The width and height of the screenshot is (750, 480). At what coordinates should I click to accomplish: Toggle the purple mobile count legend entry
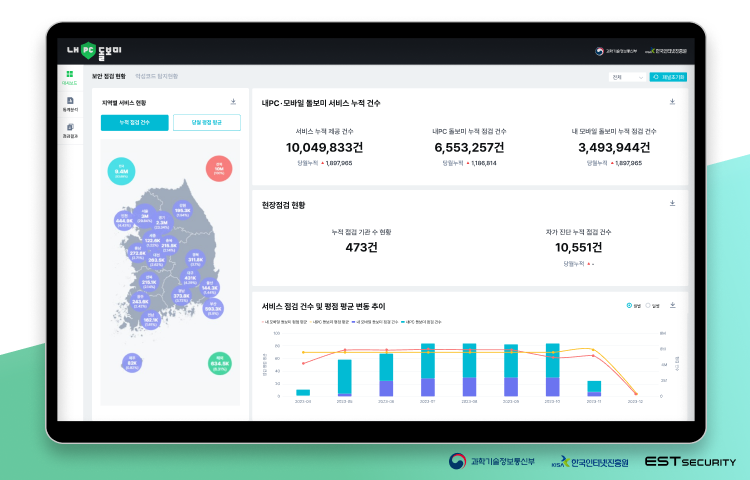tap(375, 322)
